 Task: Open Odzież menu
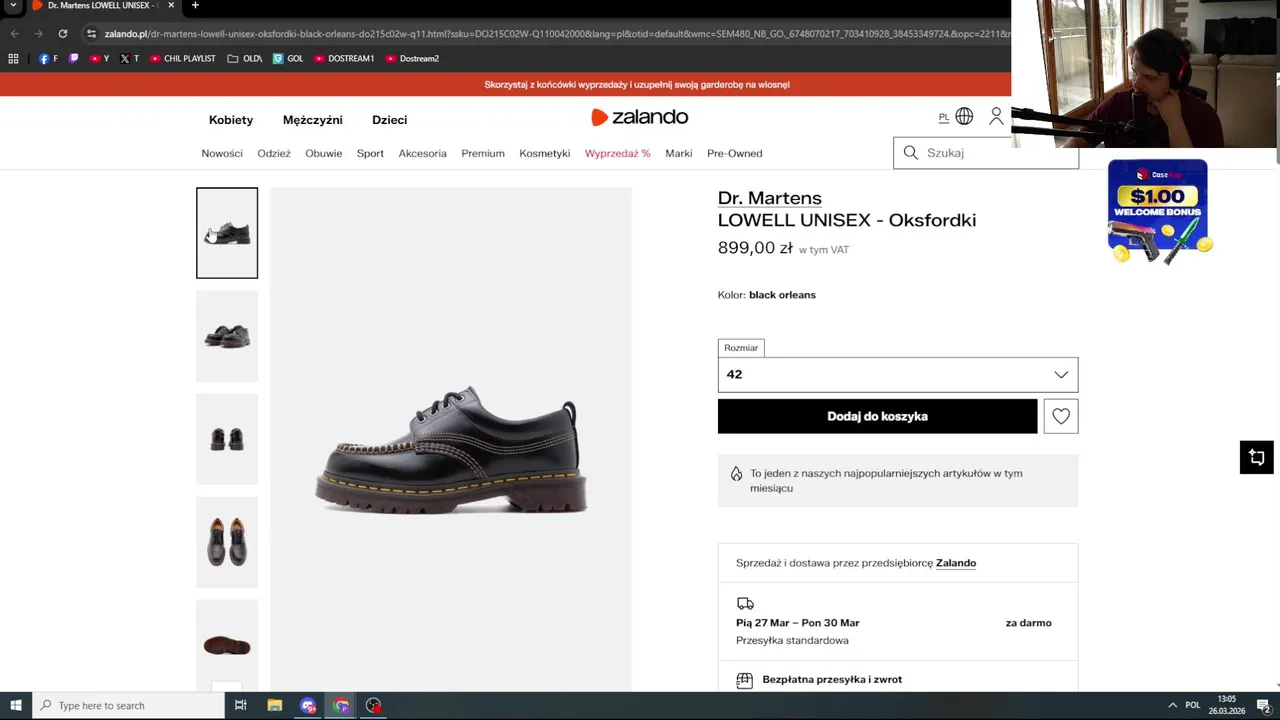point(274,153)
